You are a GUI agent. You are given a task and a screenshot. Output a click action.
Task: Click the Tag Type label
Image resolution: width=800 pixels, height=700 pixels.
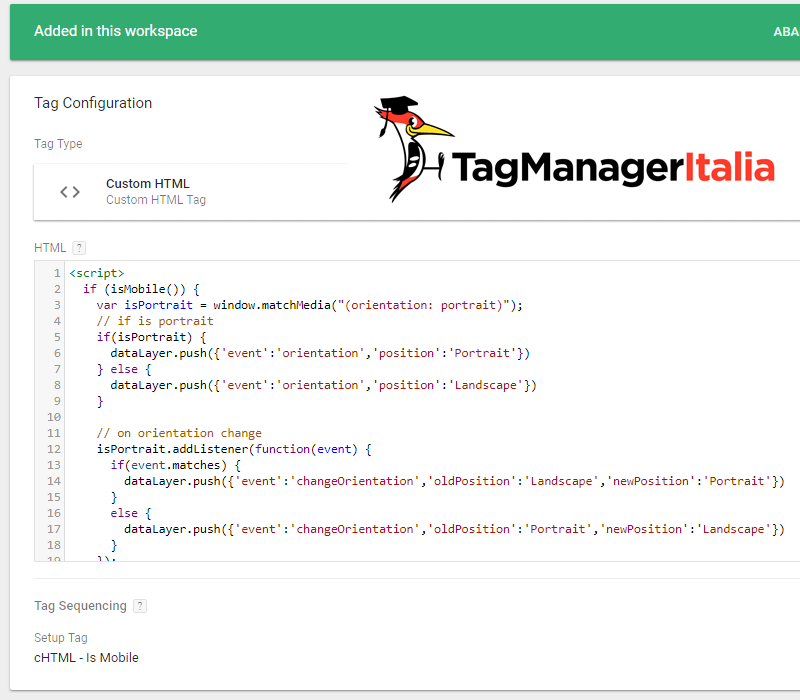point(58,144)
